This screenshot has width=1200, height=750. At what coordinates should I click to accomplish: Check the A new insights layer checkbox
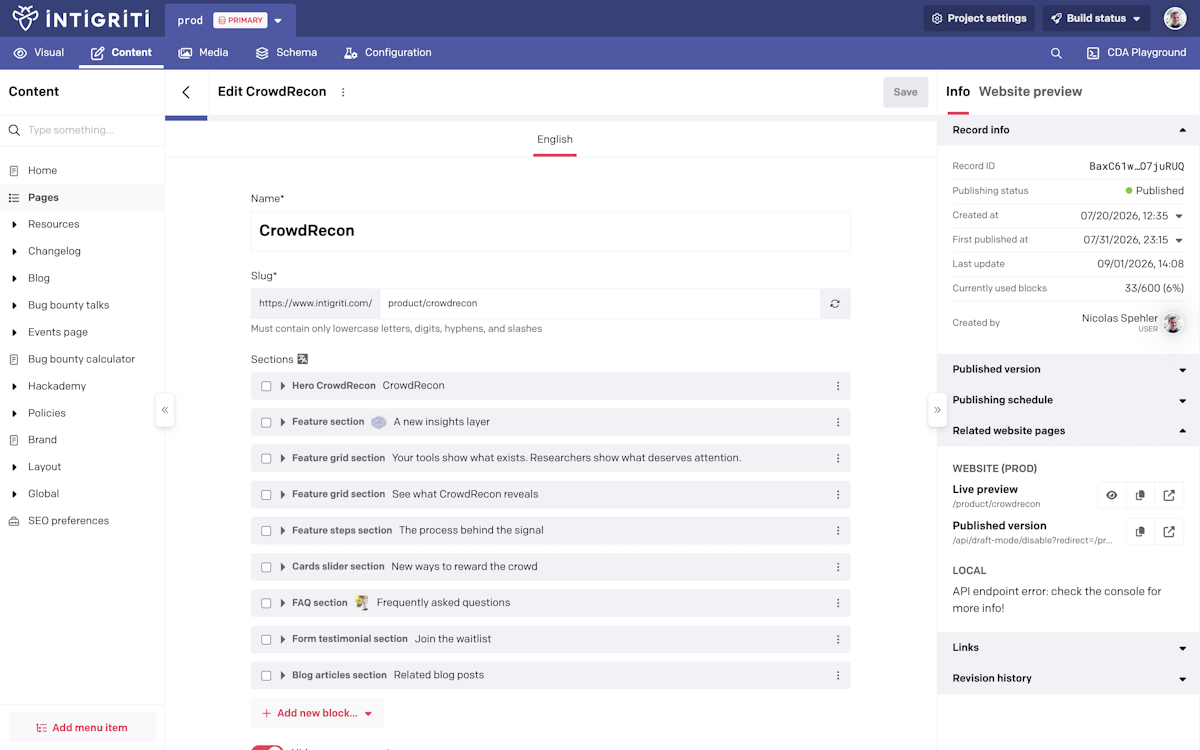tap(266, 422)
